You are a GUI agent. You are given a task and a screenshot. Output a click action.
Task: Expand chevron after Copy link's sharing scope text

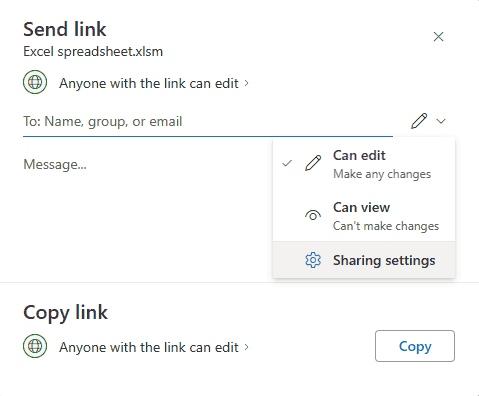pos(246,347)
